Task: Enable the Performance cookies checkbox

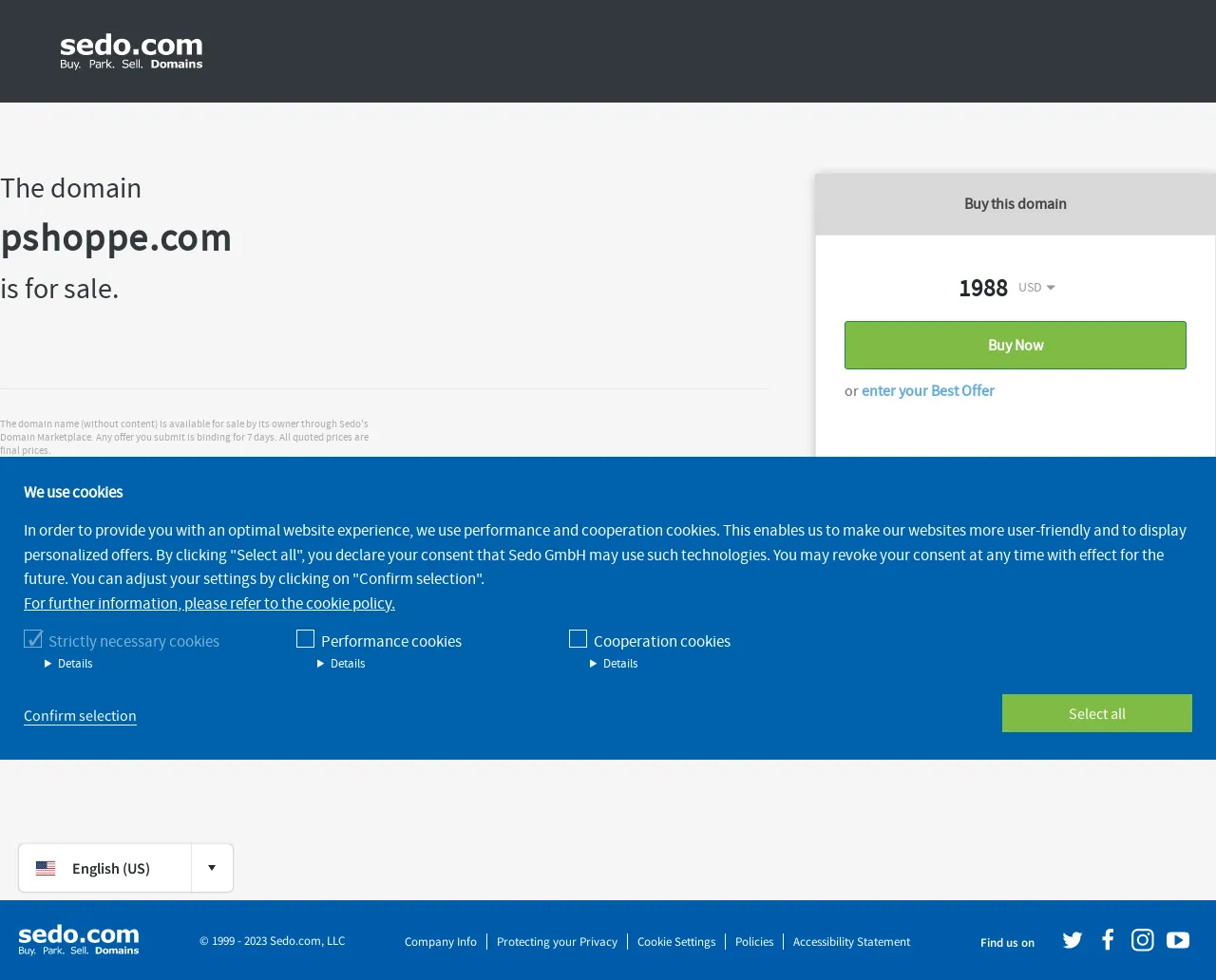Action: [x=305, y=639]
